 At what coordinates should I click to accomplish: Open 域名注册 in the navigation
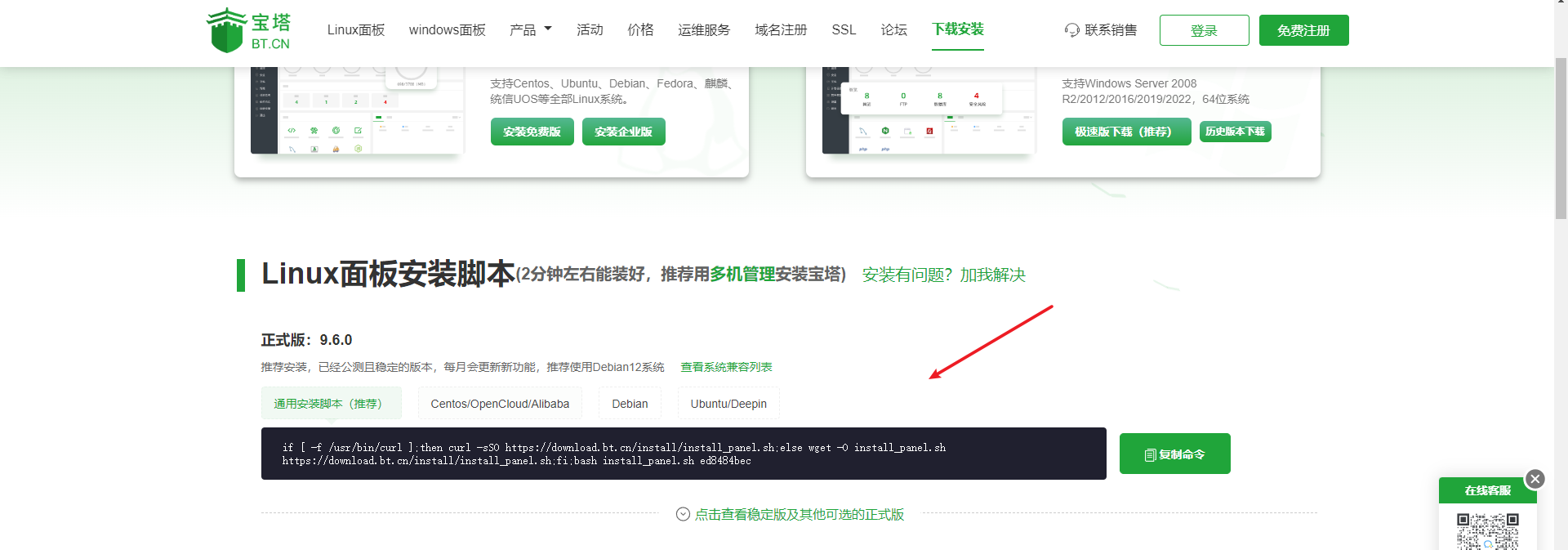(781, 30)
